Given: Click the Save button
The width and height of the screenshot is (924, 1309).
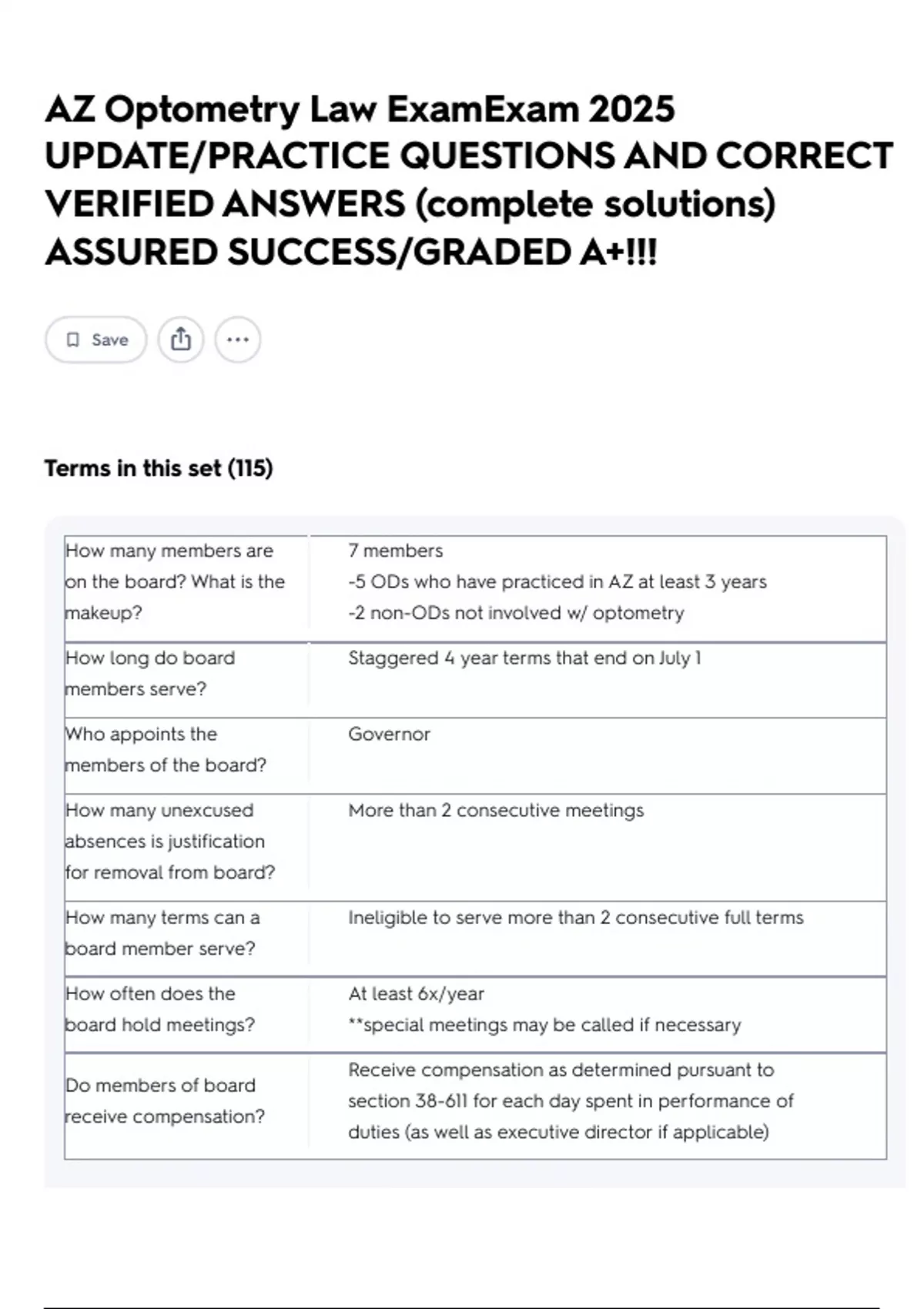Looking at the screenshot, I should click(x=95, y=340).
